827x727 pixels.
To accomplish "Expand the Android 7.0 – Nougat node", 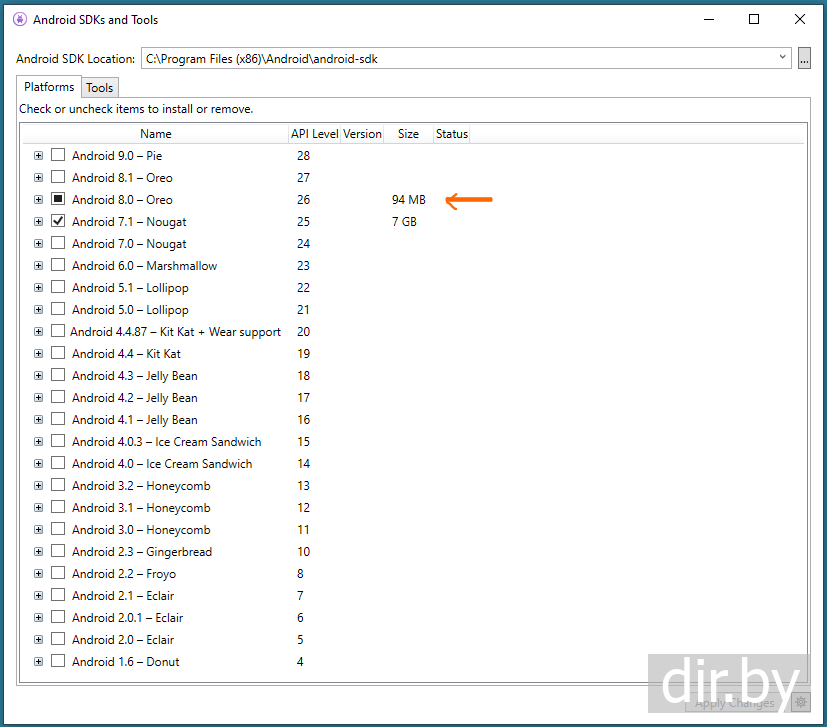I will pyautogui.click(x=38, y=243).
